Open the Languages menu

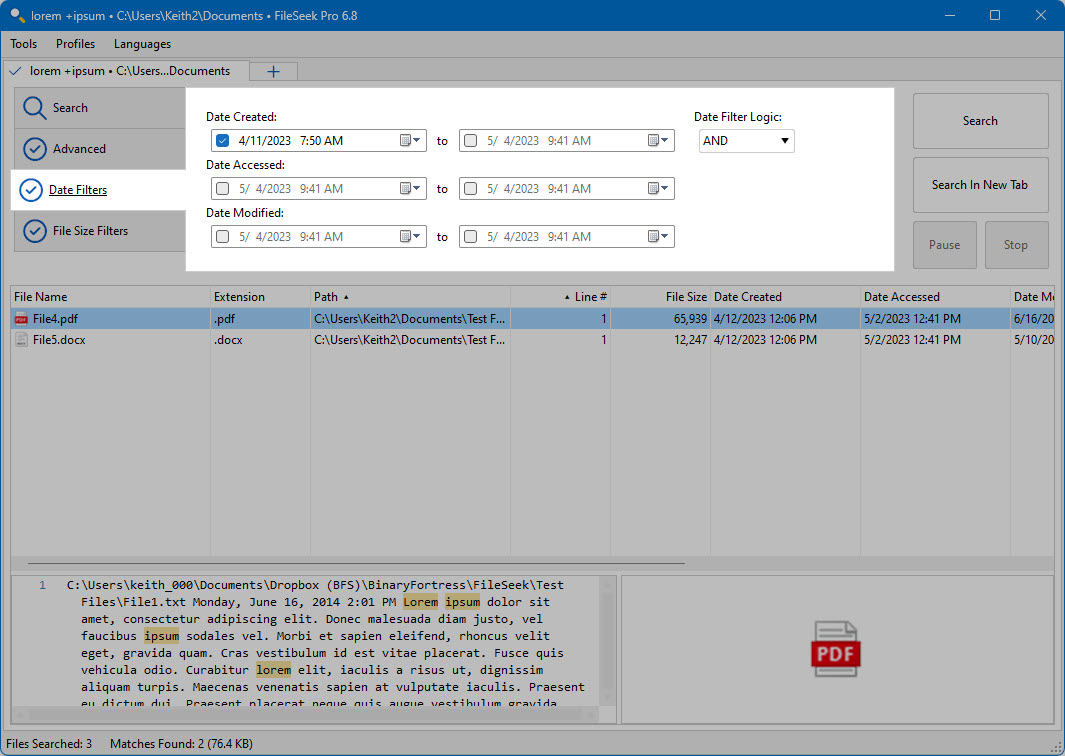pyautogui.click(x=142, y=43)
